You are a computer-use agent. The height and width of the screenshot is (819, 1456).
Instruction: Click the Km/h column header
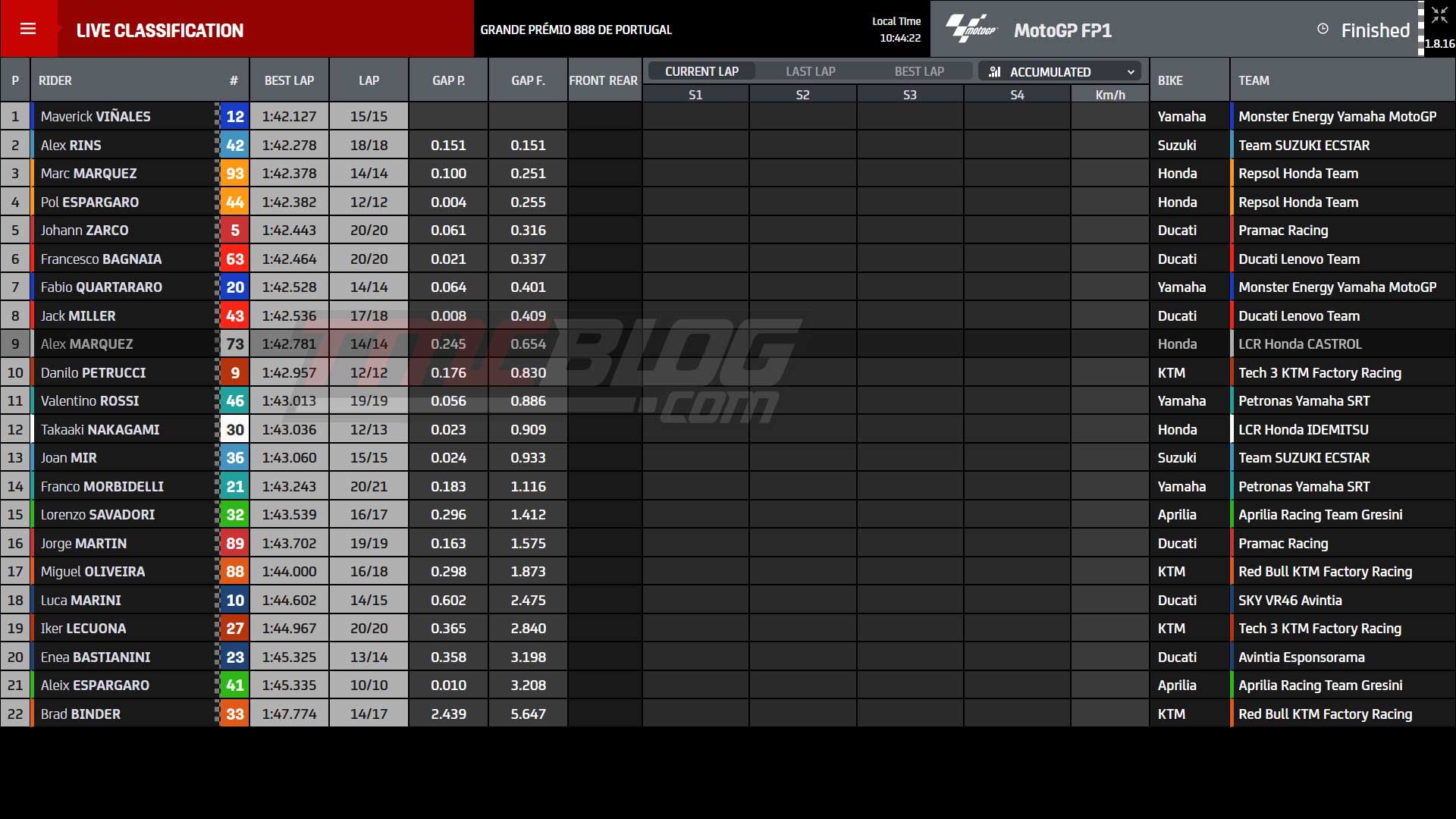(x=1110, y=95)
